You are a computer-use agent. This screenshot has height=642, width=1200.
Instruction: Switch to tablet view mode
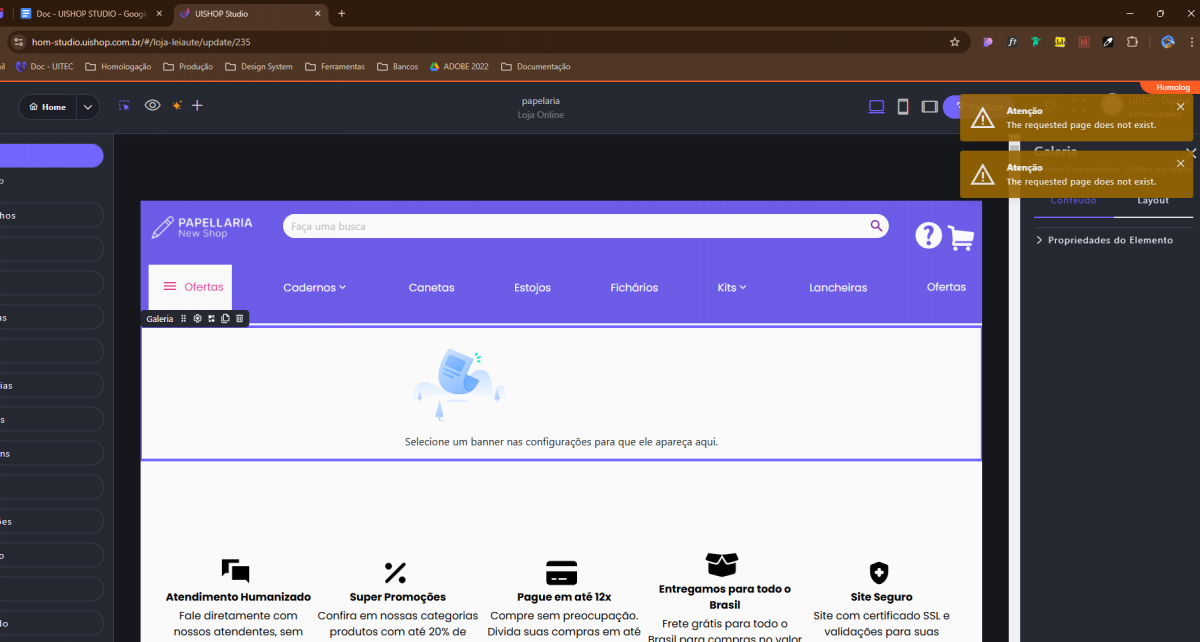tap(929, 107)
